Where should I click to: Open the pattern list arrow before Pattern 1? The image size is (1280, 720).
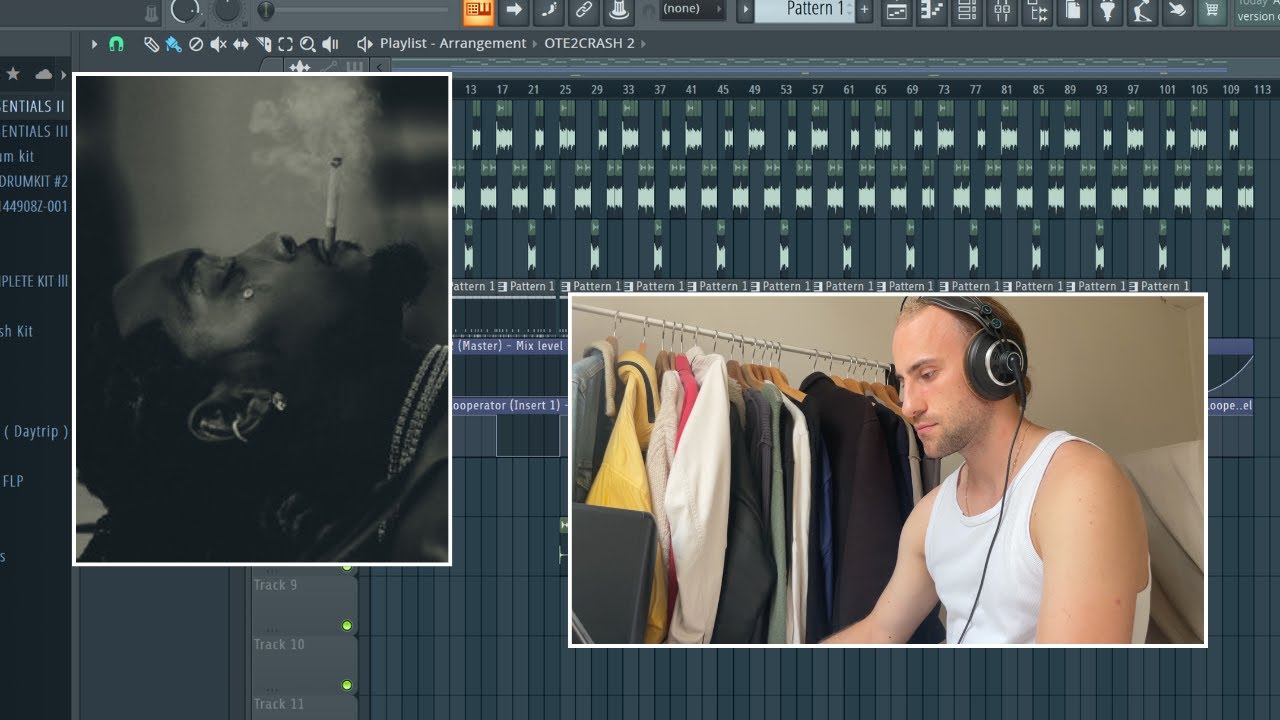pos(745,10)
